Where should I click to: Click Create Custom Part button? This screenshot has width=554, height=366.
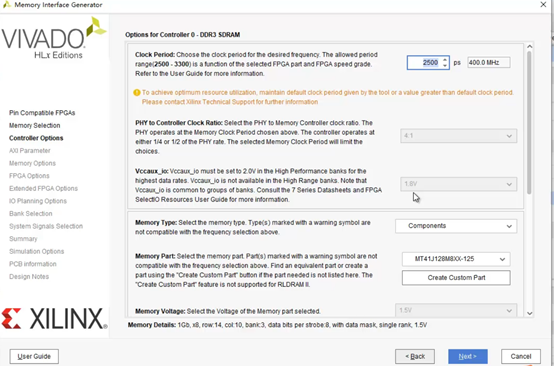tap(456, 278)
